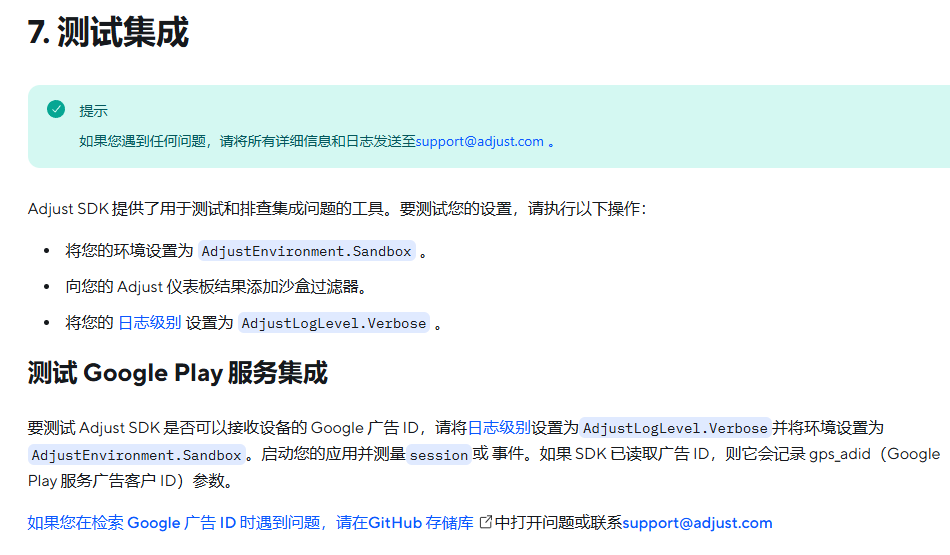Click the gps_adid parameter text
Screen dimensions: 950x555
coord(840,454)
